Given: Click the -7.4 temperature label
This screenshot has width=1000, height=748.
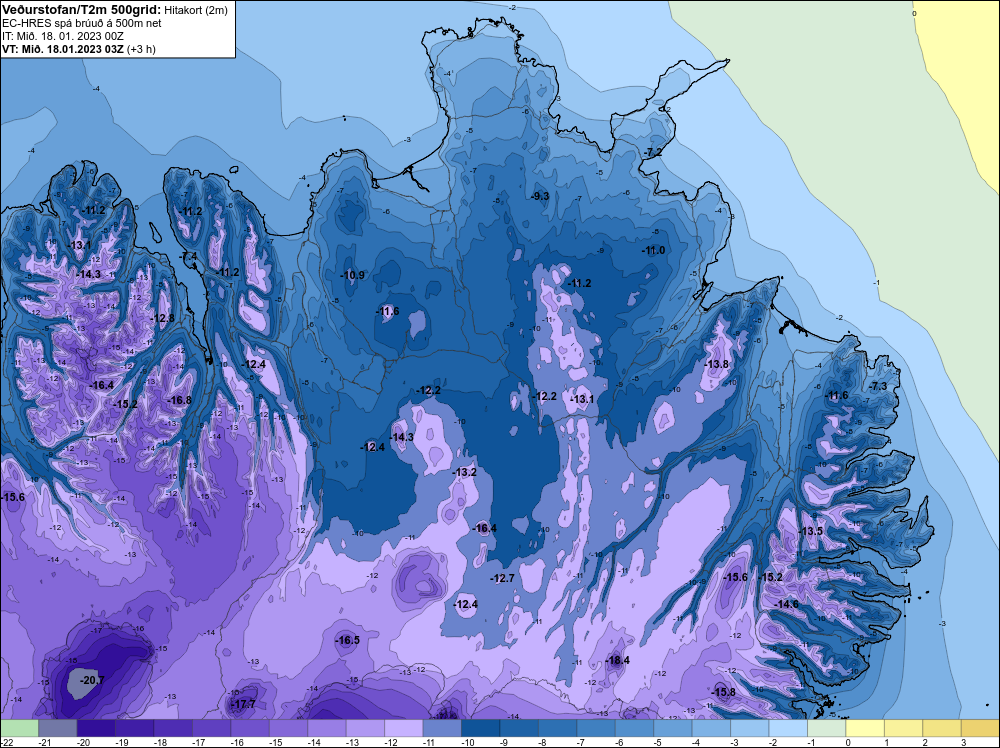Looking at the screenshot, I should coord(189,256).
